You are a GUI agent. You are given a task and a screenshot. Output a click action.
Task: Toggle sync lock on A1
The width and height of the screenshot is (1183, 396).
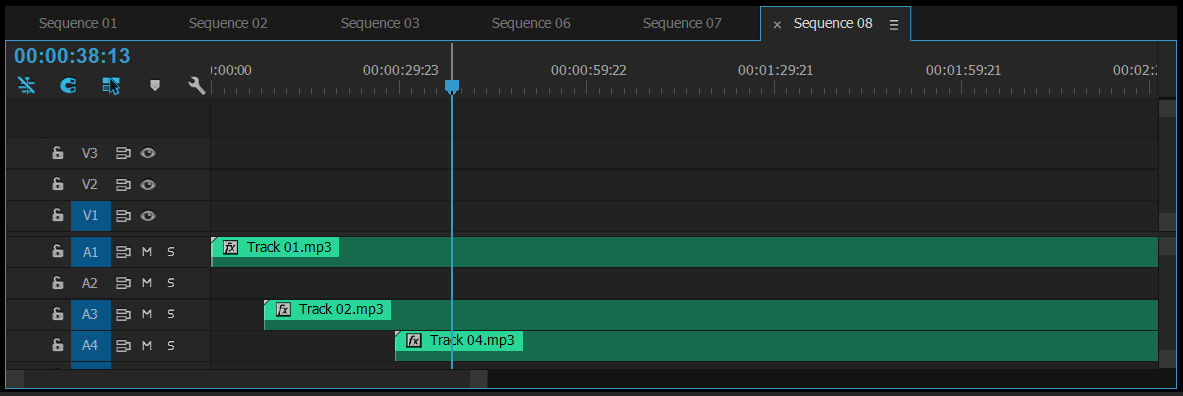point(123,251)
